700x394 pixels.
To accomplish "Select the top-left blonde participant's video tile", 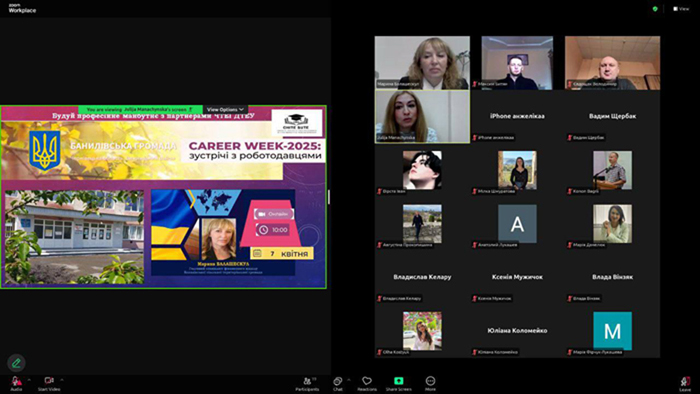I will (422, 63).
